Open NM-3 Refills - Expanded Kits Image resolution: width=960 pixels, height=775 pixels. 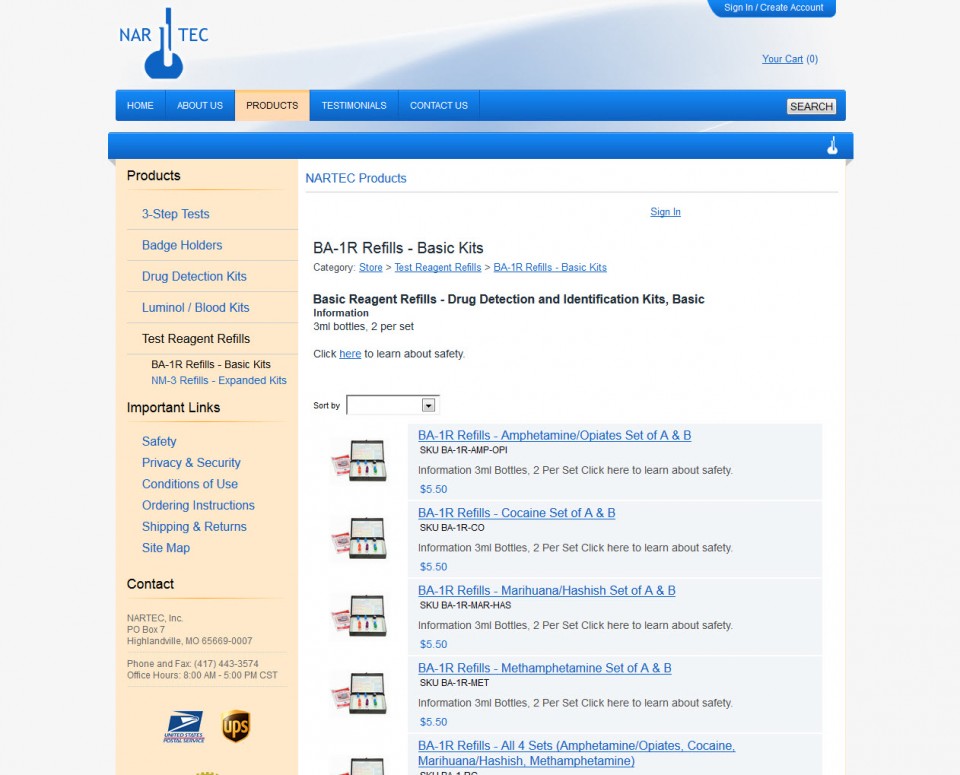219,380
